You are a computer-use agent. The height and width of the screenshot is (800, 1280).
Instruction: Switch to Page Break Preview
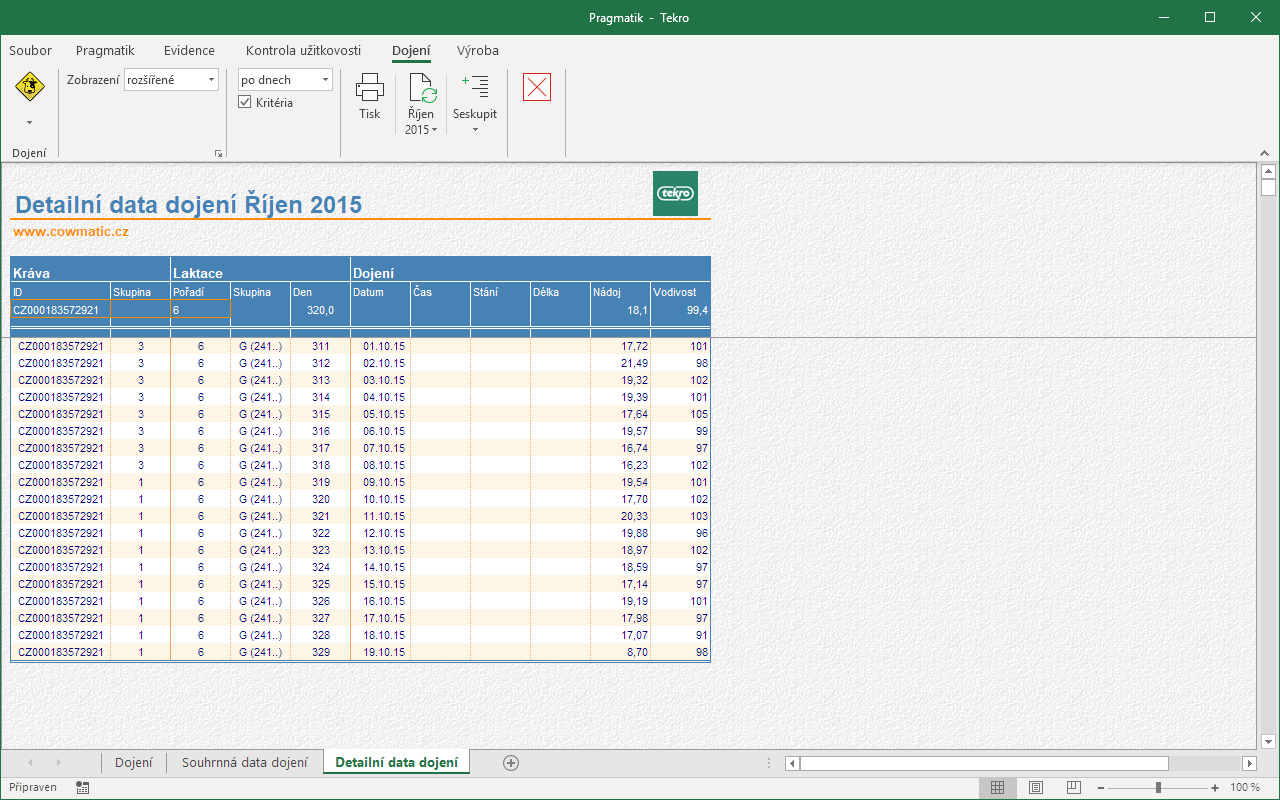click(1074, 788)
